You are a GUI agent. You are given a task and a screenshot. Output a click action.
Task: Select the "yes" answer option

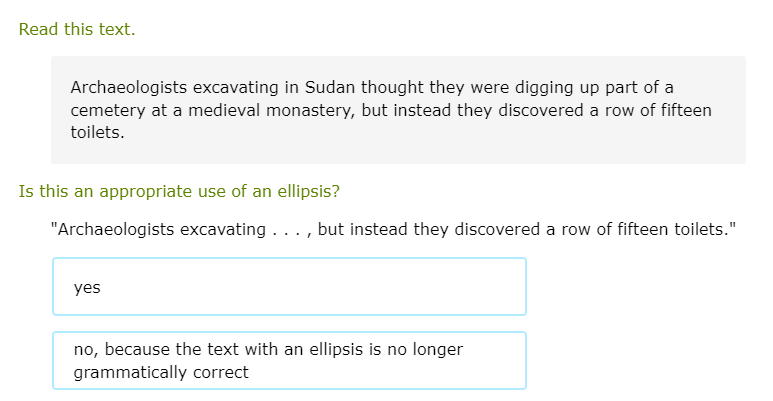pyautogui.click(x=289, y=287)
